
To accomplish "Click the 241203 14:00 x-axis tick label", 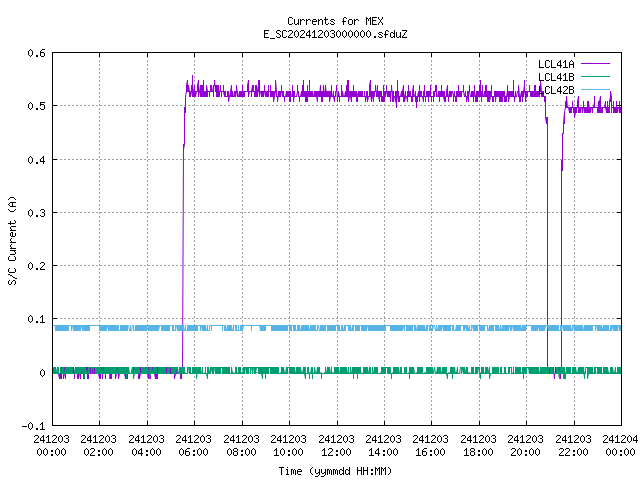I will (383, 446).
